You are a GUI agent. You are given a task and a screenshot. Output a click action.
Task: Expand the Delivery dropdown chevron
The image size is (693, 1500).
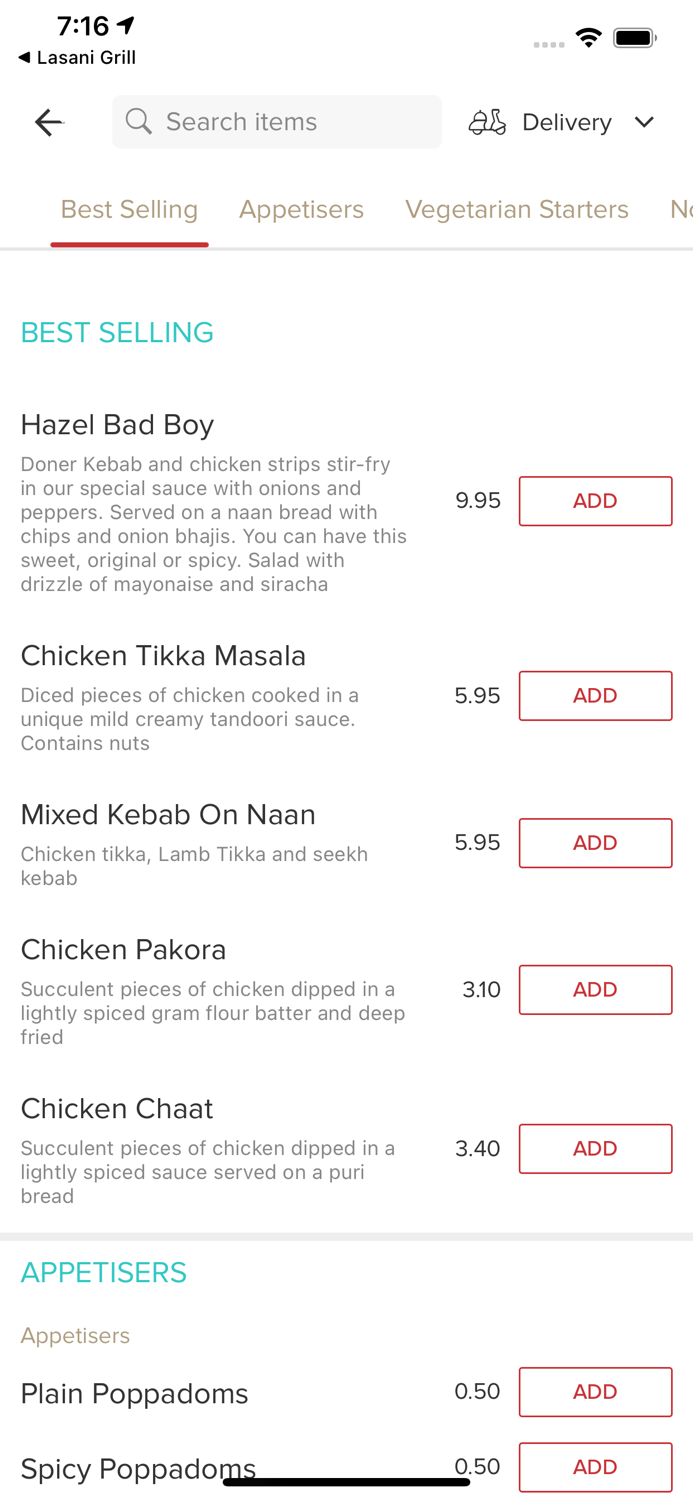(x=644, y=122)
